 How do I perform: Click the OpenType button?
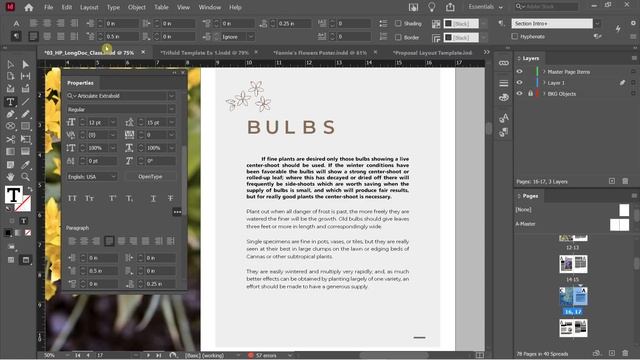coord(150,177)
